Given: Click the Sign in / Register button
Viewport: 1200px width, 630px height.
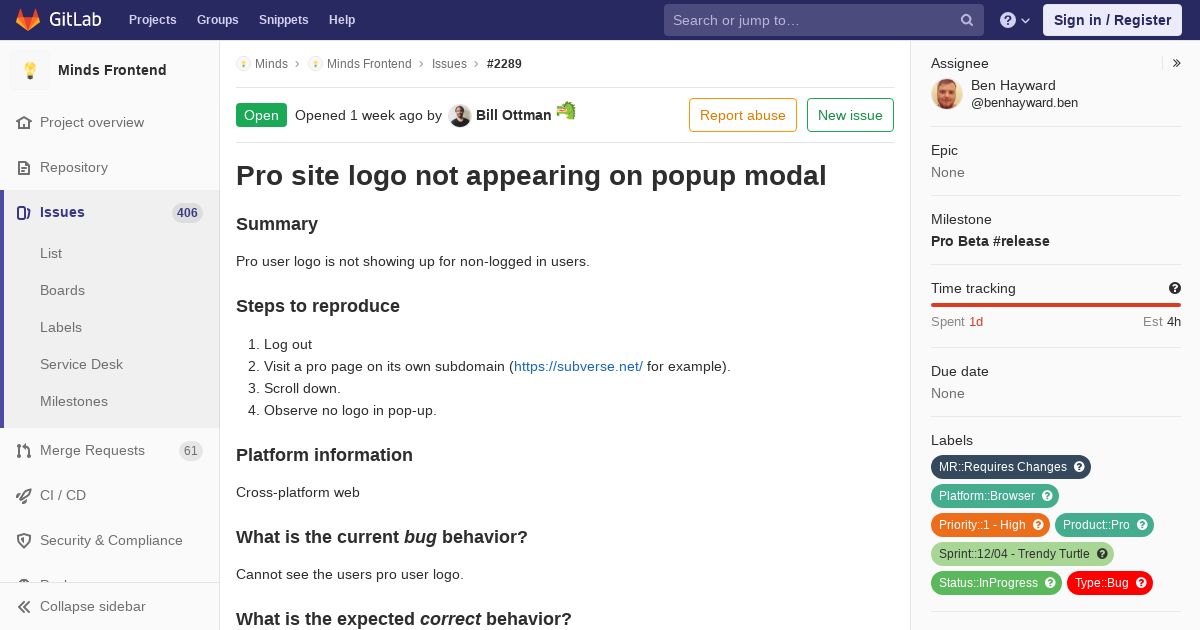Looking at the screenshot, I should [x=1112, y=20].
